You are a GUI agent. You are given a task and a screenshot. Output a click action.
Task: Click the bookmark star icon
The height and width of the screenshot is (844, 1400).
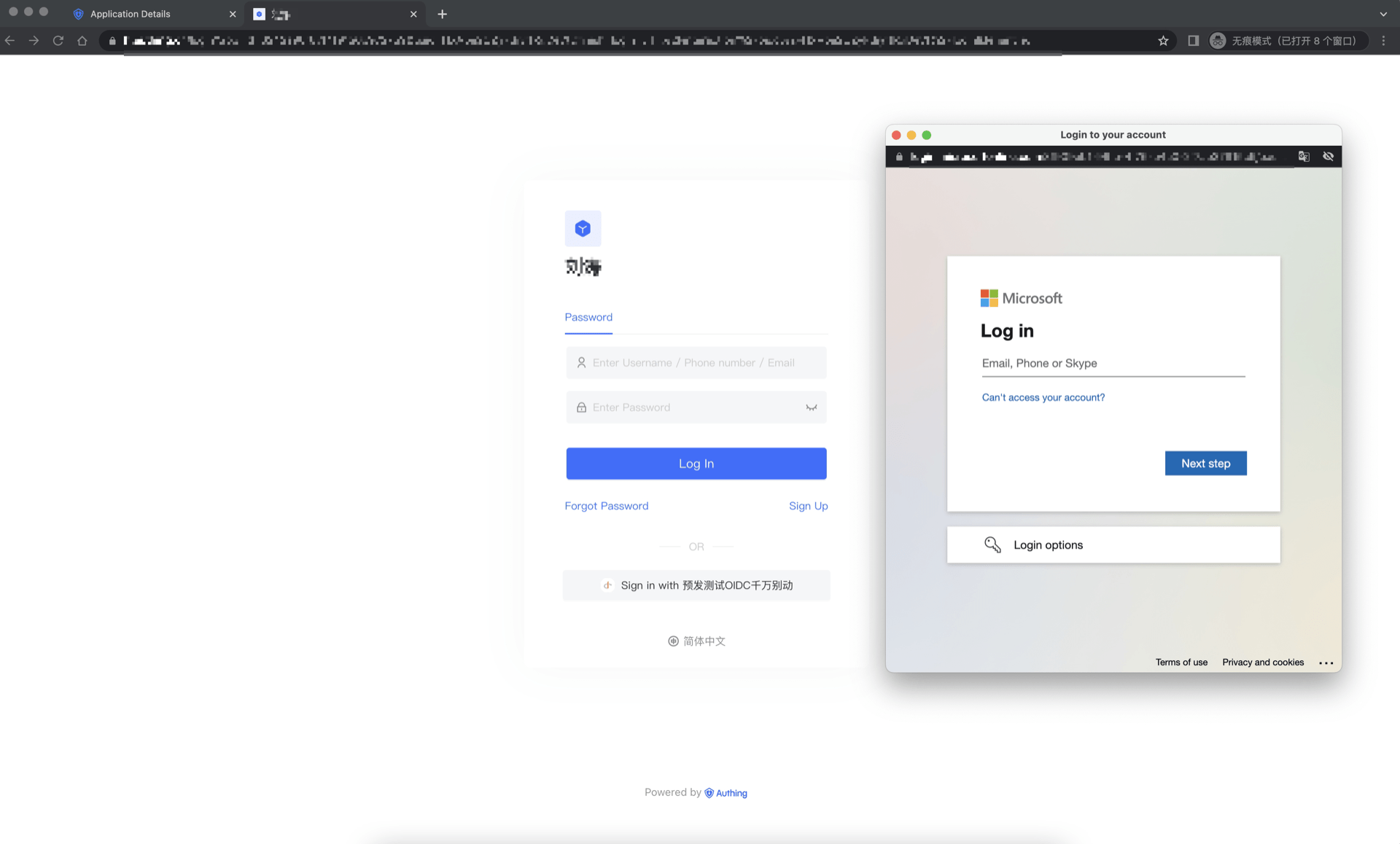(x=1163, y=41)
